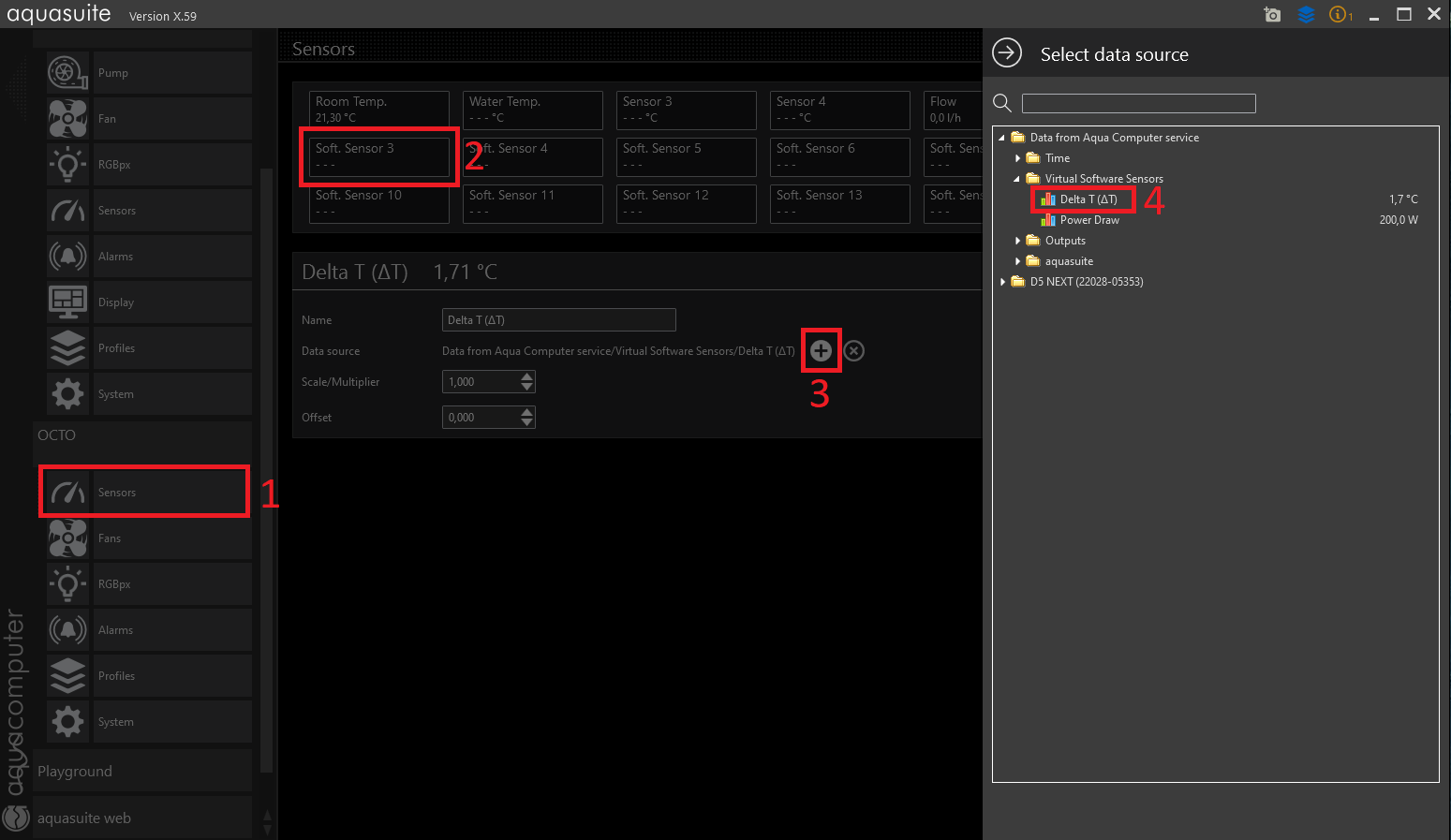Image resolution: width=1451 pixels, height=840 pixels.
Task: Click the Name input field
Action: 558,319
